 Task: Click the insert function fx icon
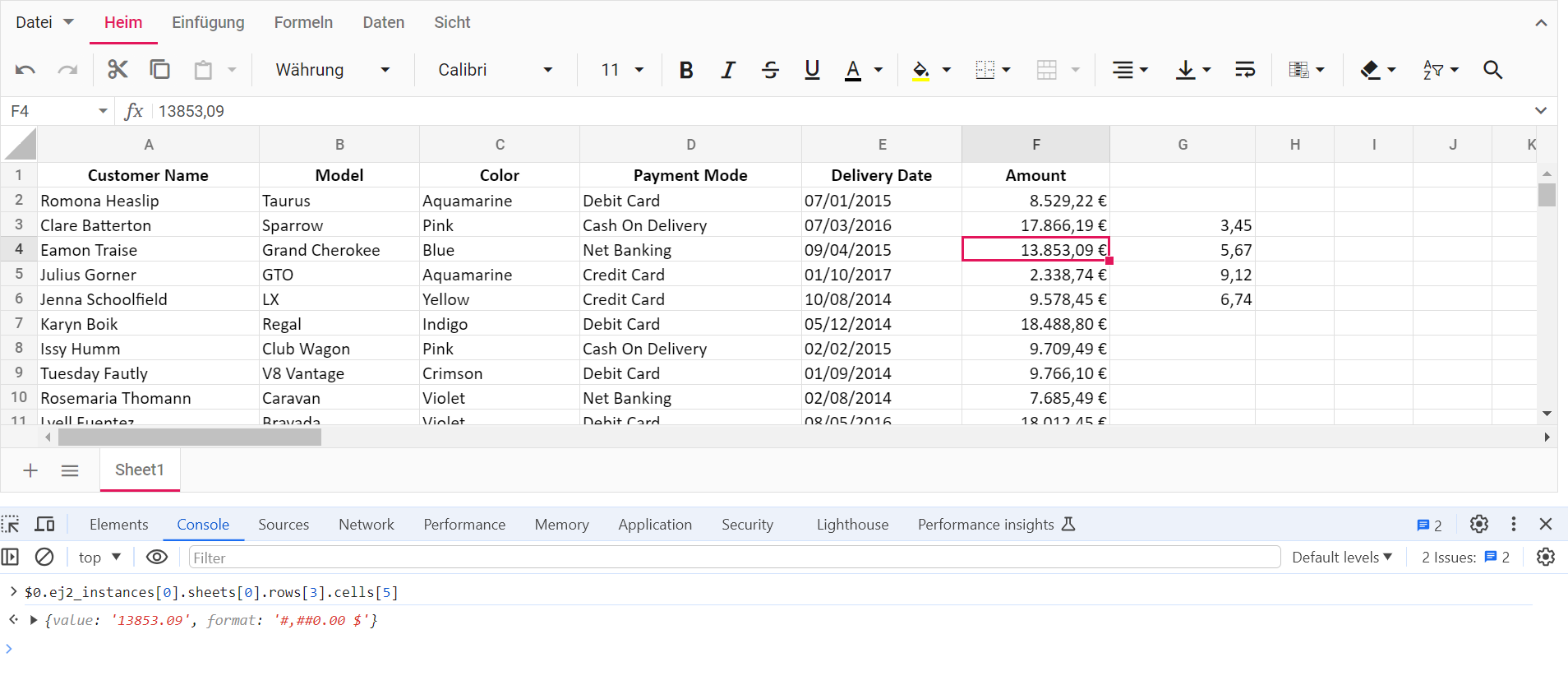pos(133,111)
